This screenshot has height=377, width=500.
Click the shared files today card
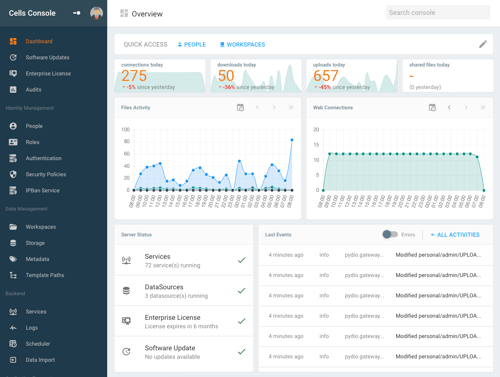click(448, 76)
